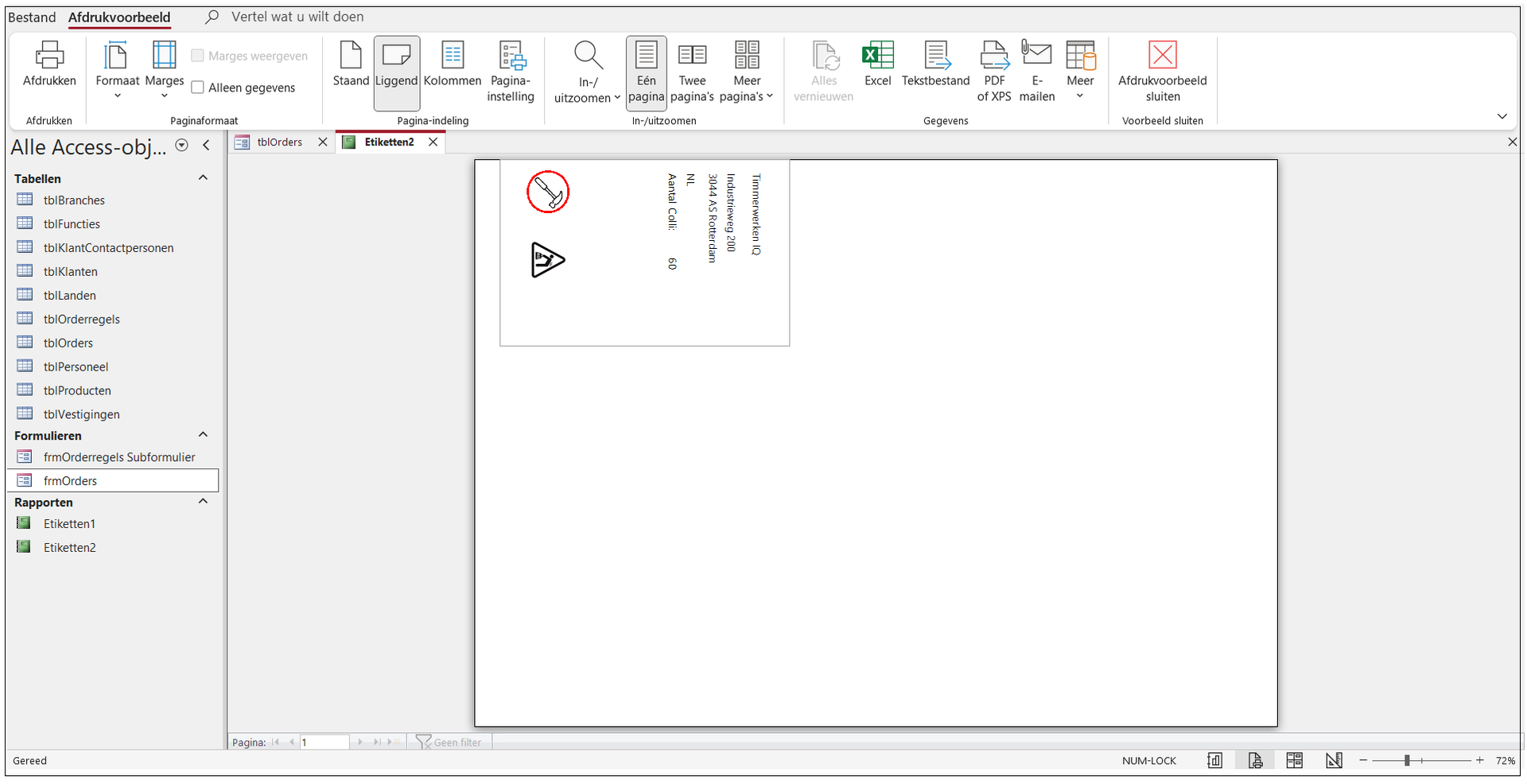Image resolution: width=1527 pixels, height=784 pixels.
Task: Enable the Marges weergeven checkbox
Action: point(198,56)
